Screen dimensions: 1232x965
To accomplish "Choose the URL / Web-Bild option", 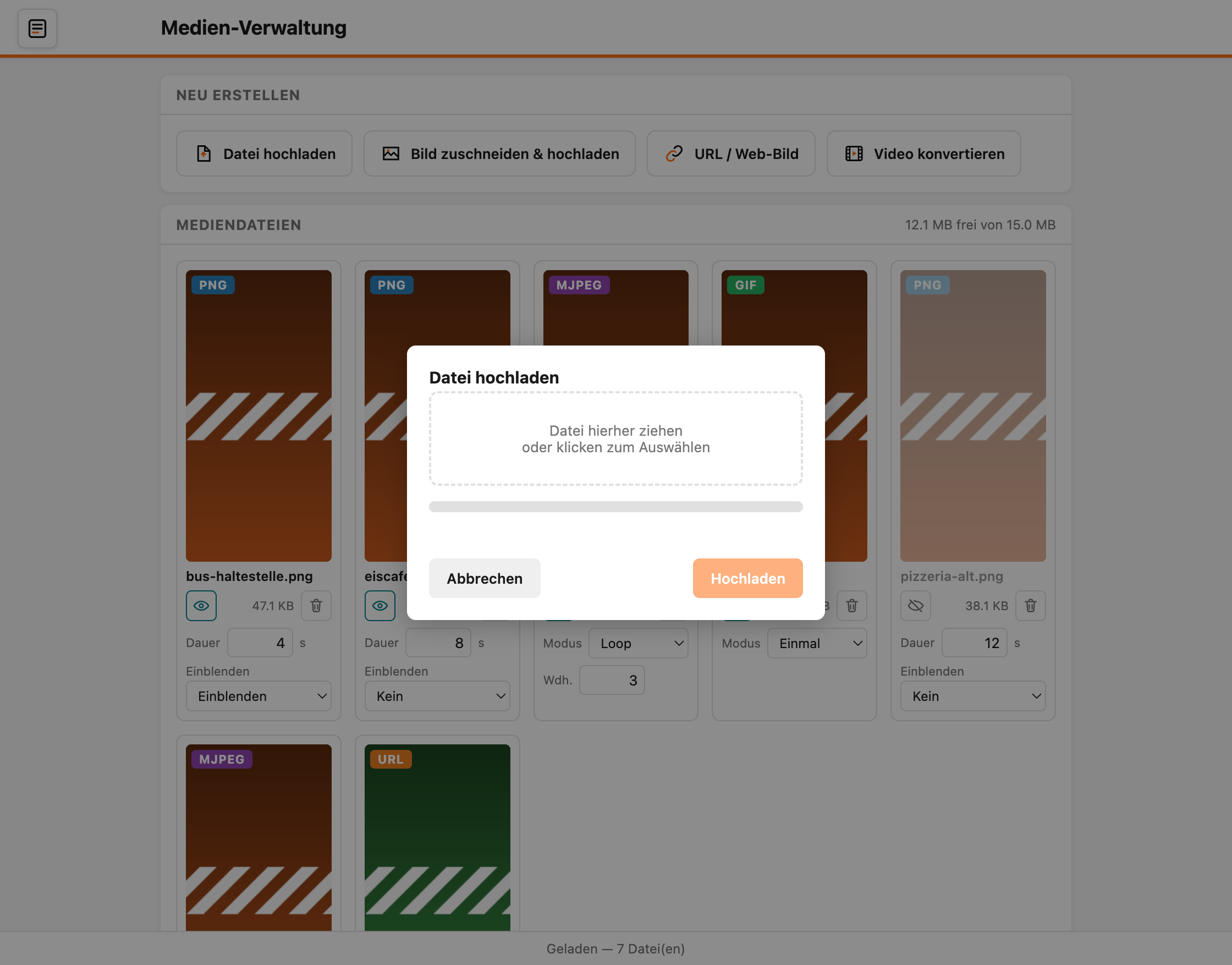I will coord(731,153).
